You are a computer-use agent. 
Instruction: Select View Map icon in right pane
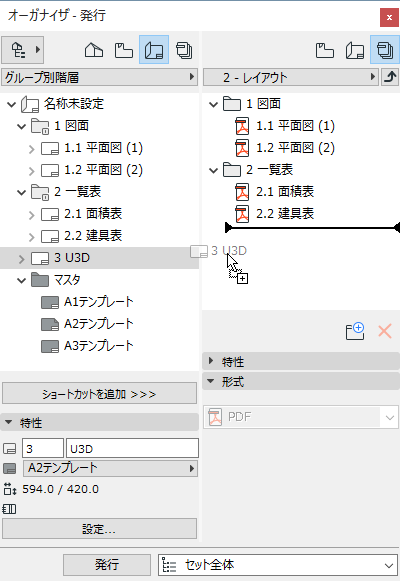[325, 50]
